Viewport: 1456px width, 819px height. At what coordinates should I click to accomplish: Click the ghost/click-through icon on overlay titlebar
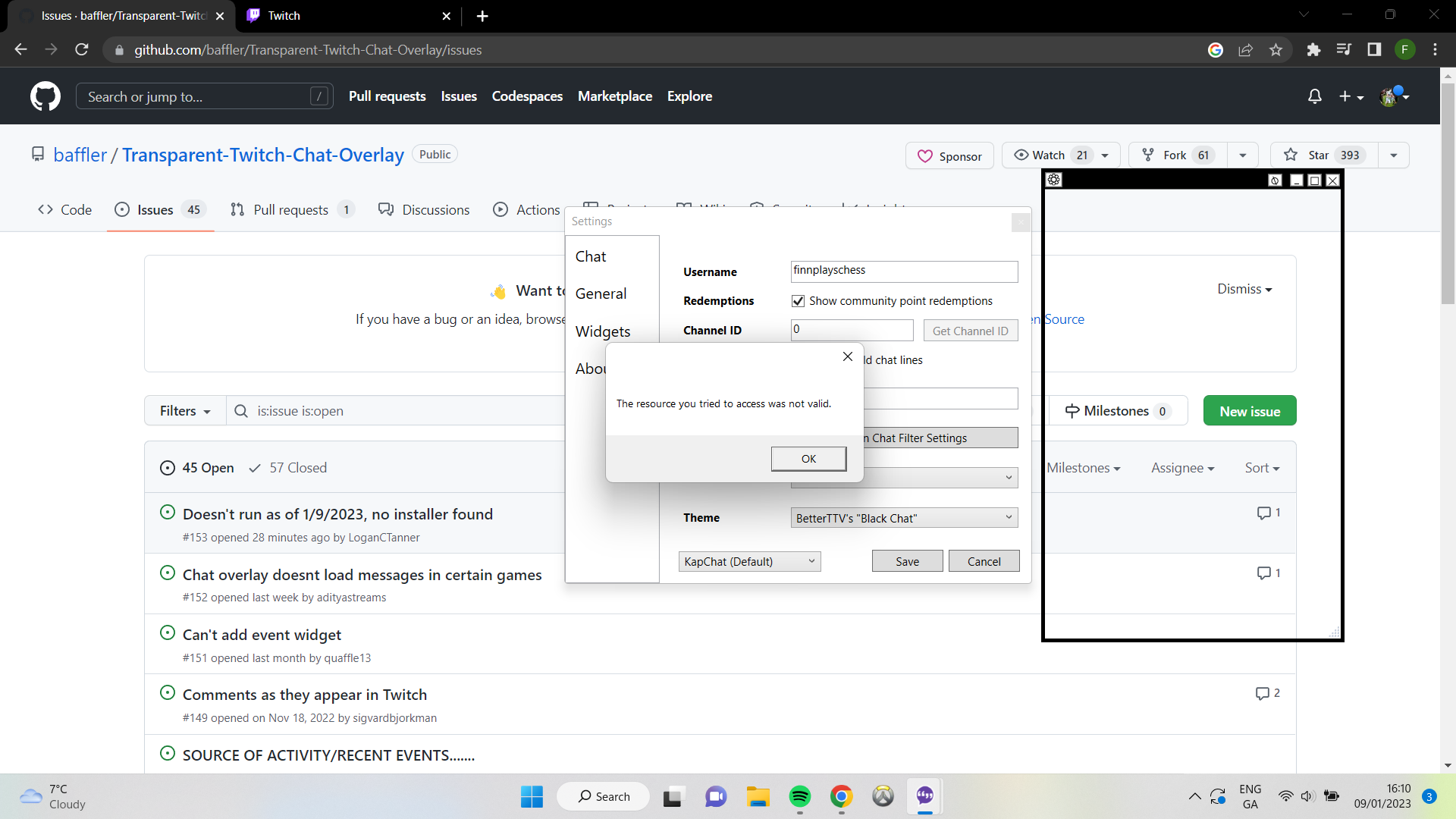coord(1275,180)
